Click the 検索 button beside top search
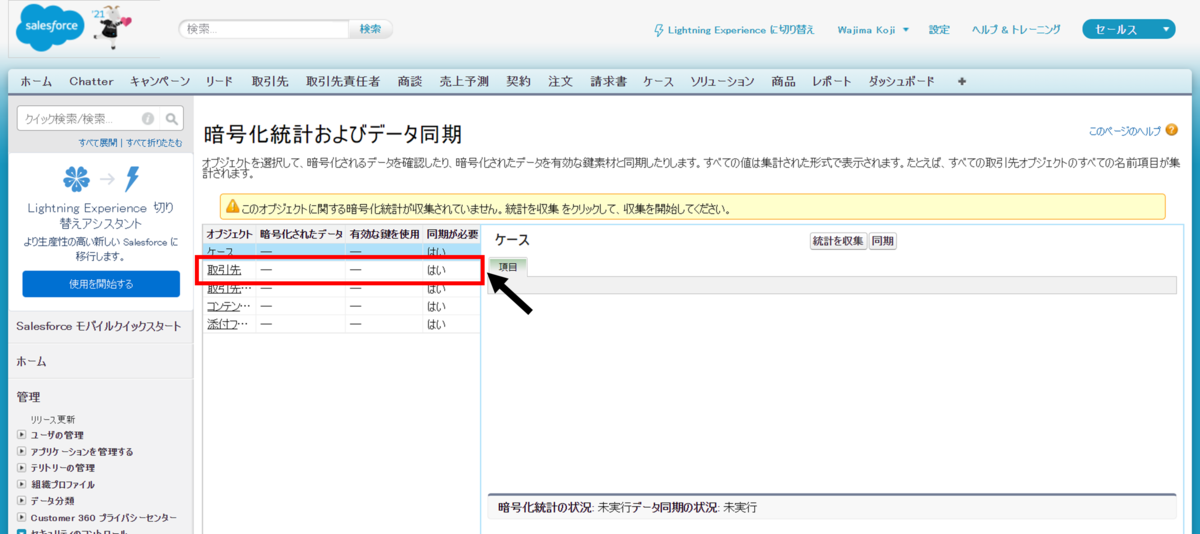Viewport: 1200px width, 534px height. (370, 29)
